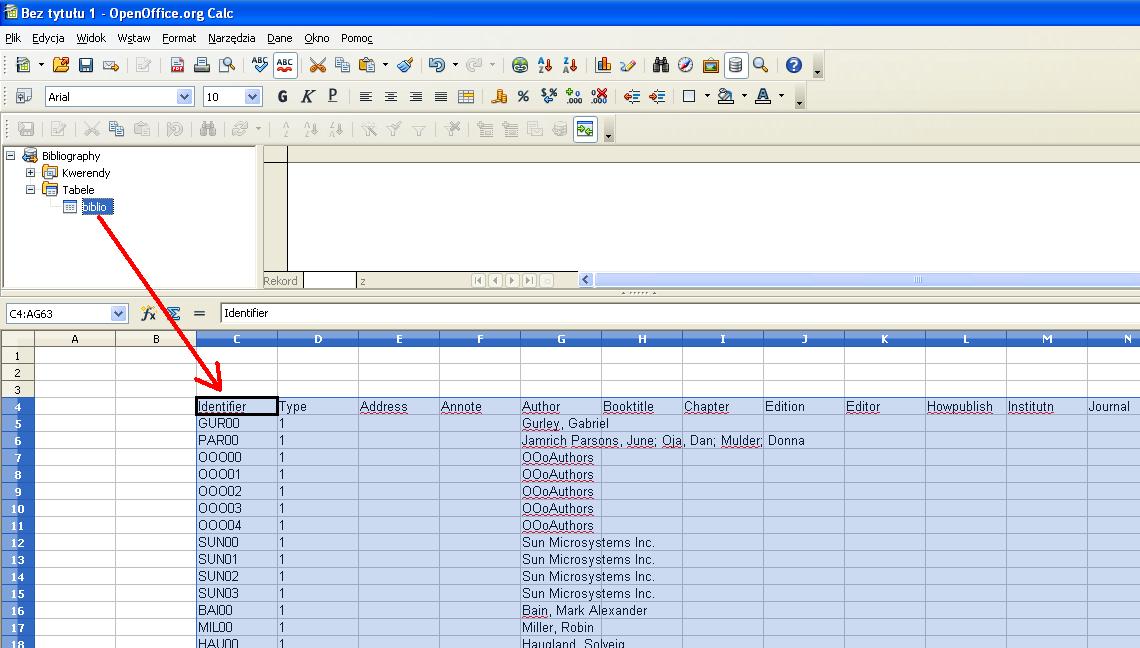Apply the percent number format

[x=523, y=97]
